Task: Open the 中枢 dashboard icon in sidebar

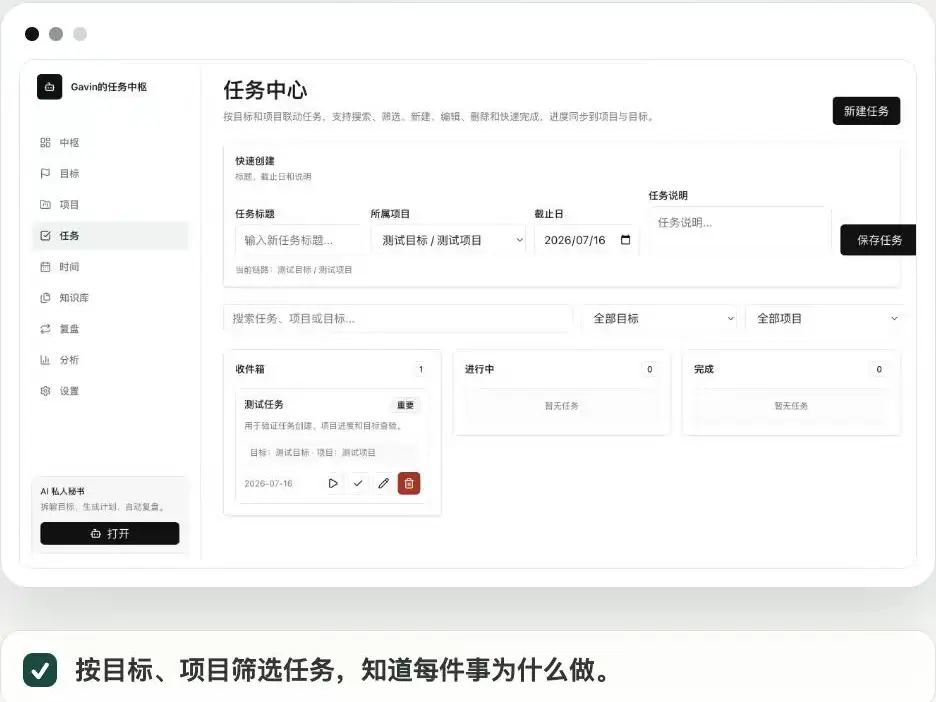Action: 45,143
